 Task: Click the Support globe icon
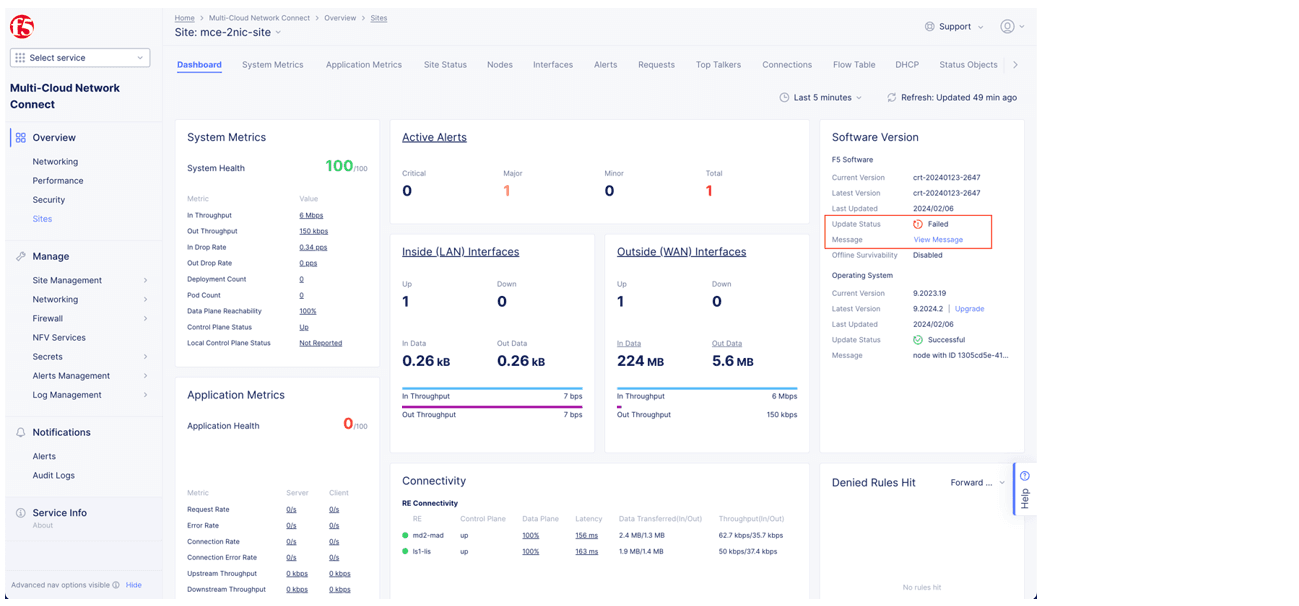pos(929,27)
